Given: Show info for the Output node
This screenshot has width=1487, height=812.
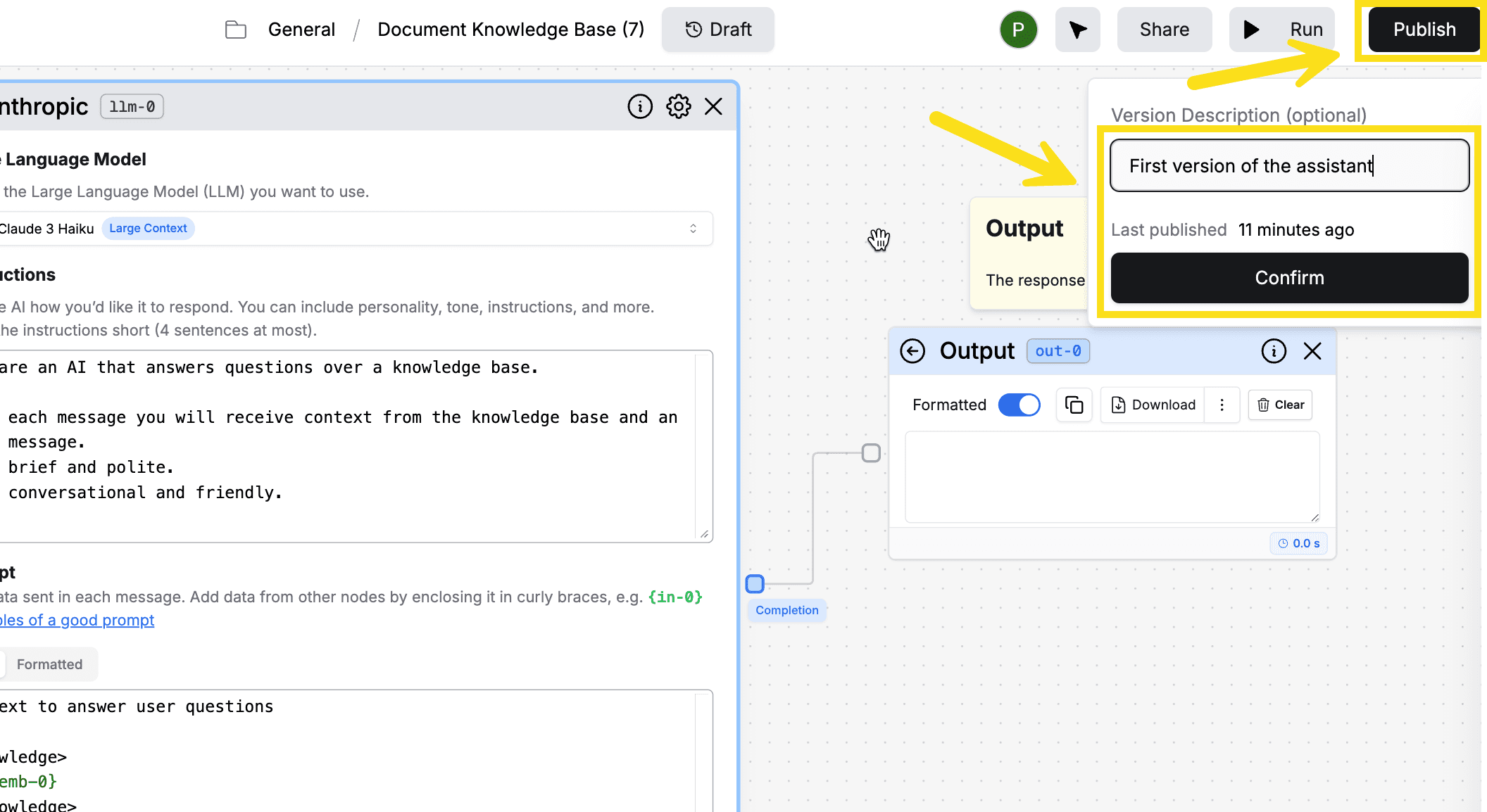Looking at the screenshot, I should (x=1274, y=350).
